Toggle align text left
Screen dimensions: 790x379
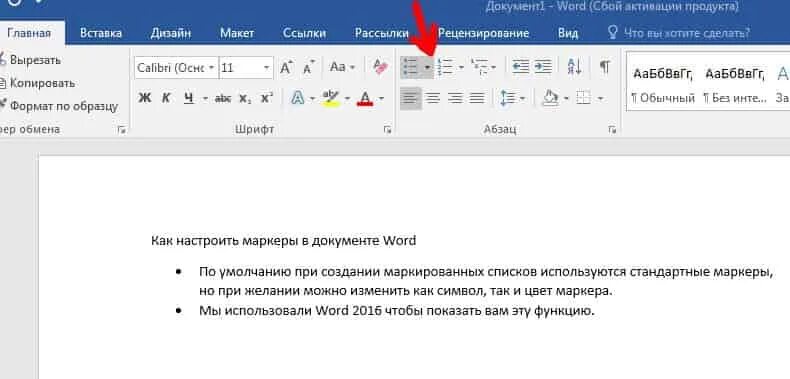(x=411, y=98)
